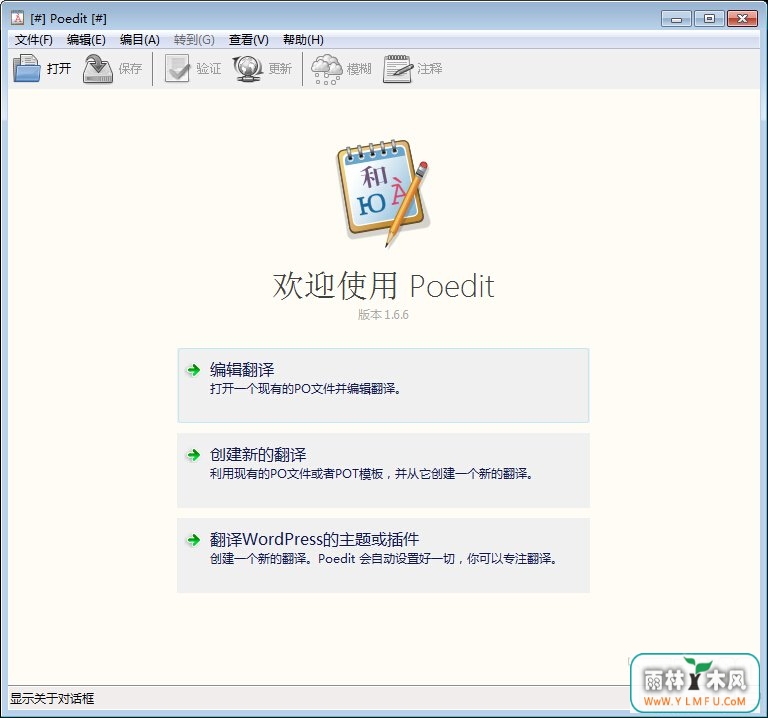
Task: Click the Poedit app icon in title bar
Action: [18, 19]
